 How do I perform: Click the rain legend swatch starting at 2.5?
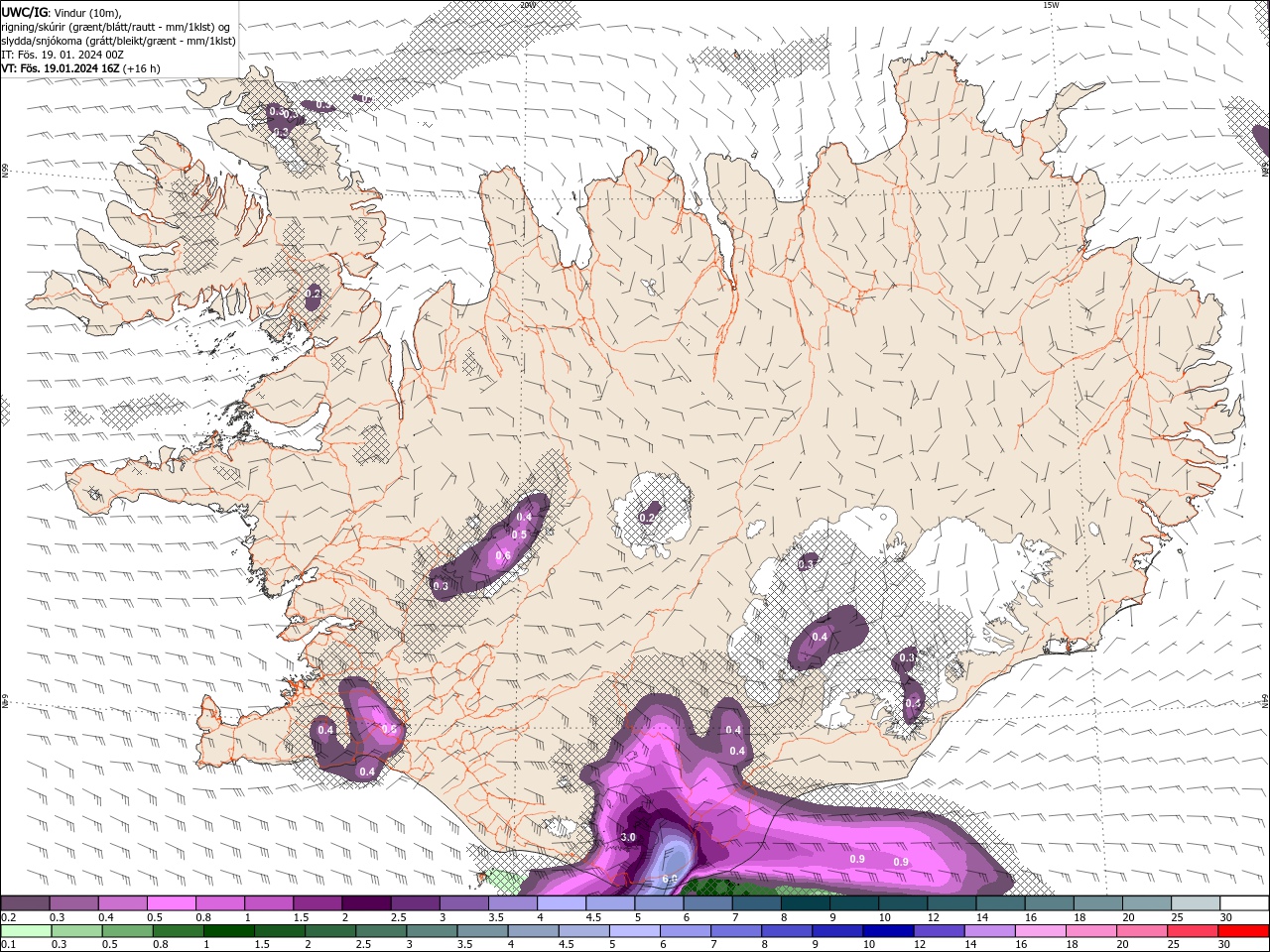[x=381, y=931]
